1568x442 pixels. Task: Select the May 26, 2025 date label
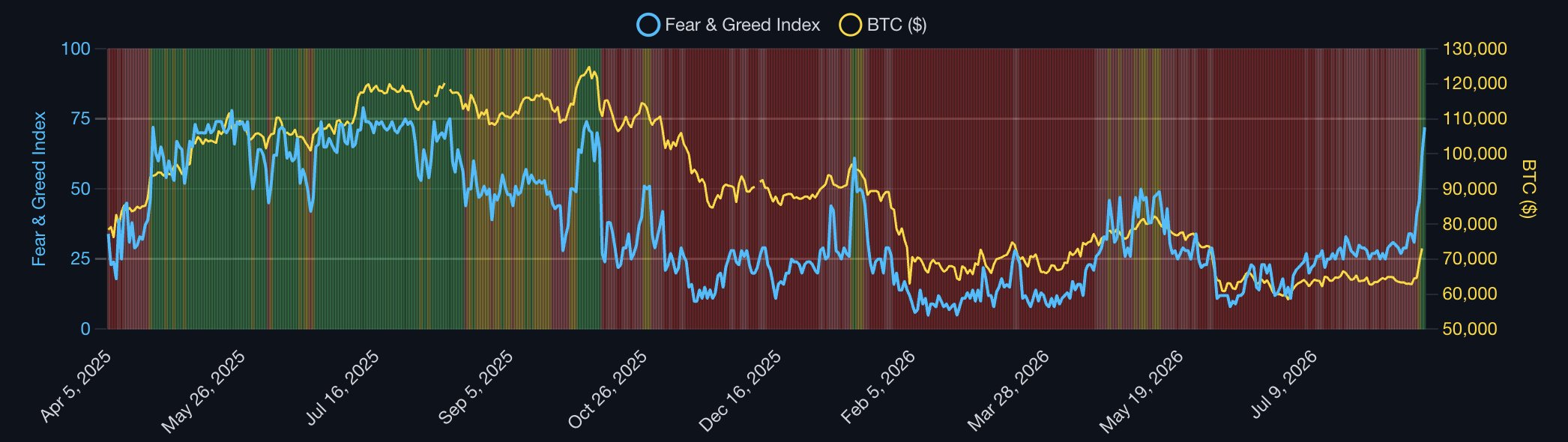[203, 391]
